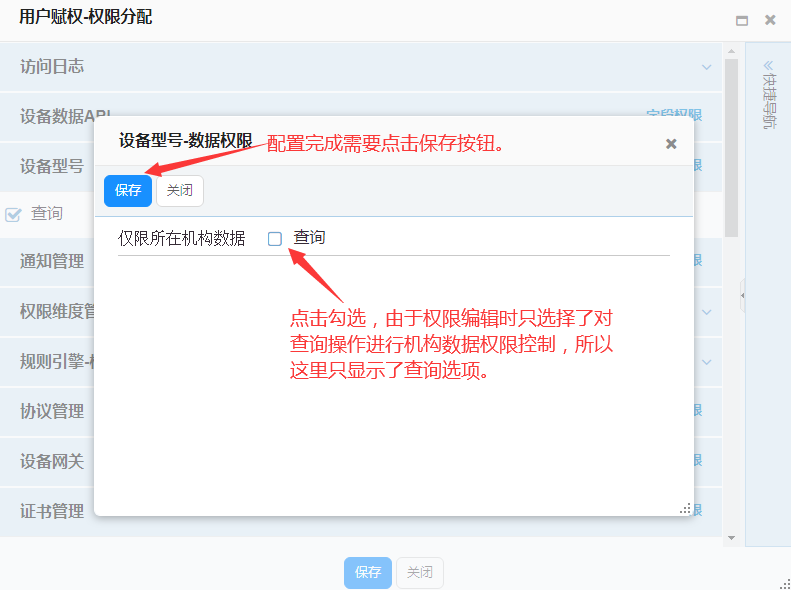Expand the 权限维度管理 row chevron
Viewport: 791px width, 590px height.
707,312
